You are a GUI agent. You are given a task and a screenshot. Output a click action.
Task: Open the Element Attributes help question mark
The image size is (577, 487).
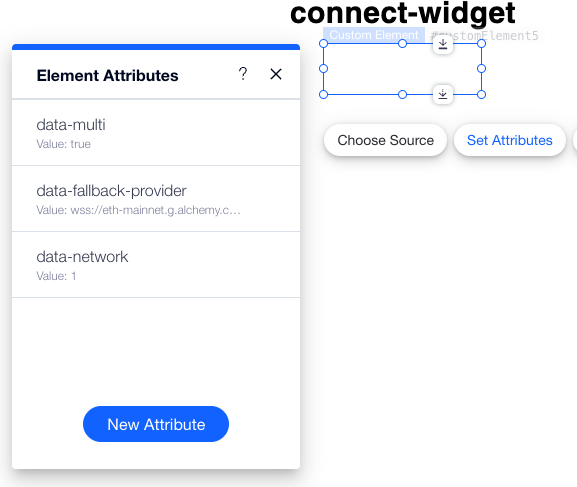pyautogui.click(x=243, y=74)
